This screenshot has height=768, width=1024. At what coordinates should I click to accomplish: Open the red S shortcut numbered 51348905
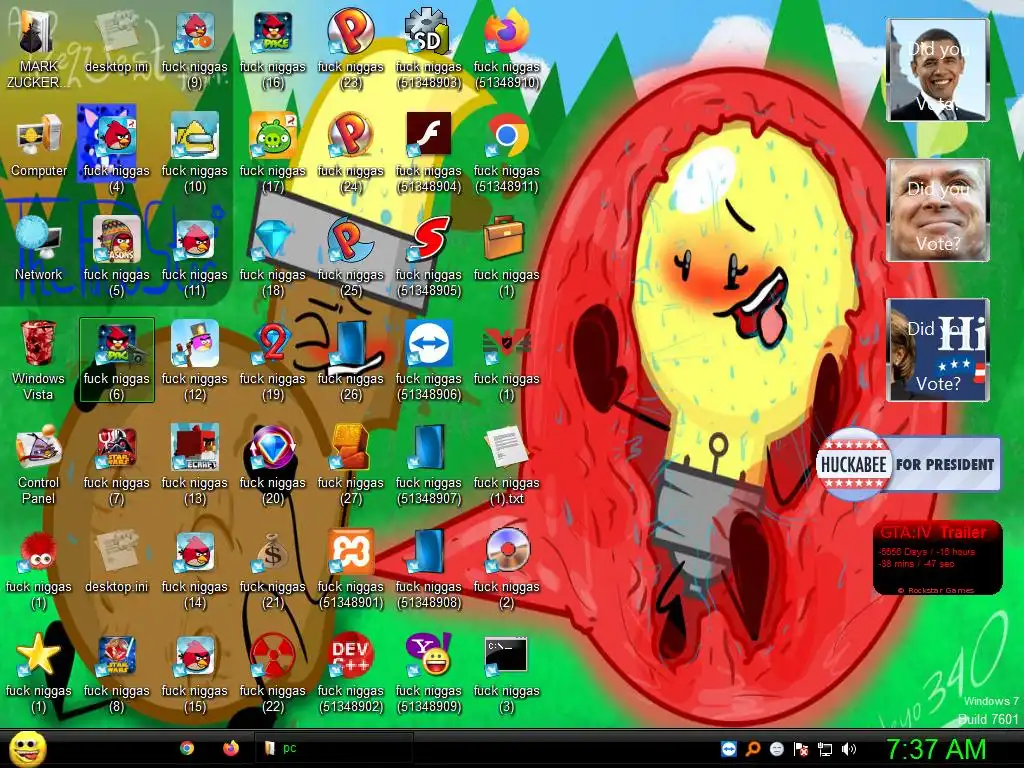coord(428,240)
